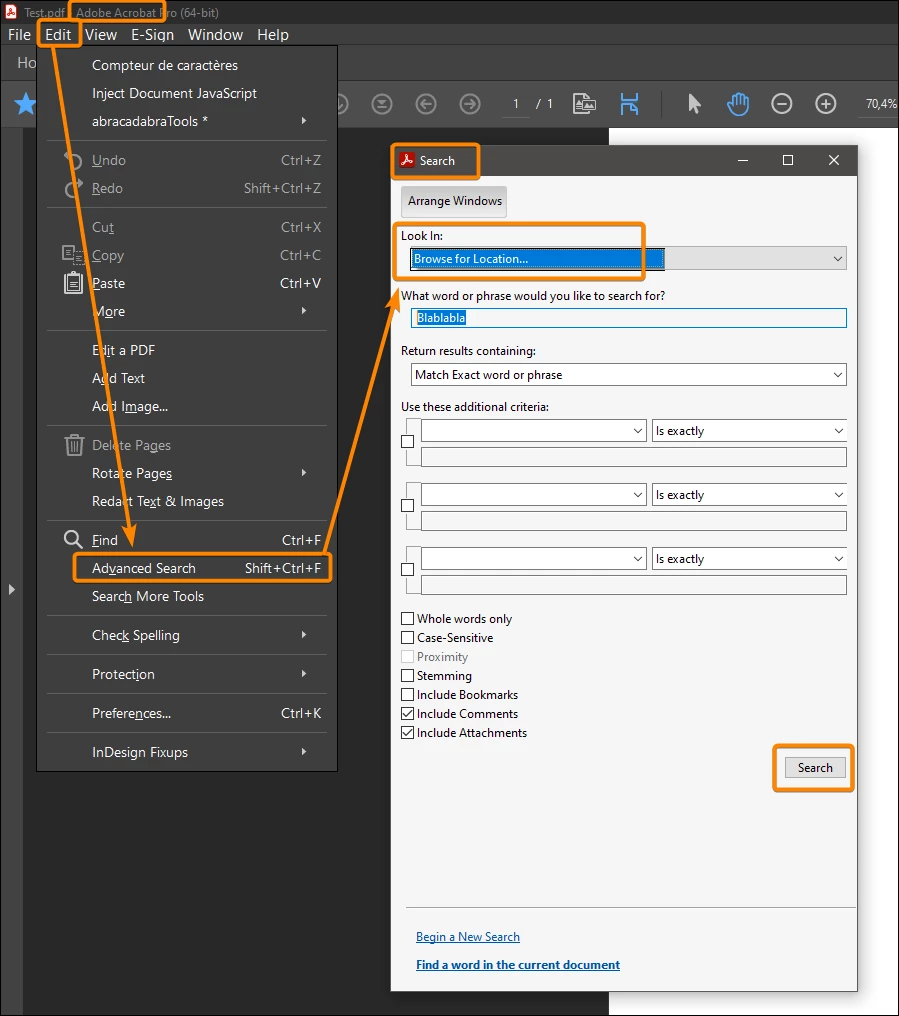Expand the left navigation pane arrow
This screenshot has height=1016, width=899.
[12, 590]
